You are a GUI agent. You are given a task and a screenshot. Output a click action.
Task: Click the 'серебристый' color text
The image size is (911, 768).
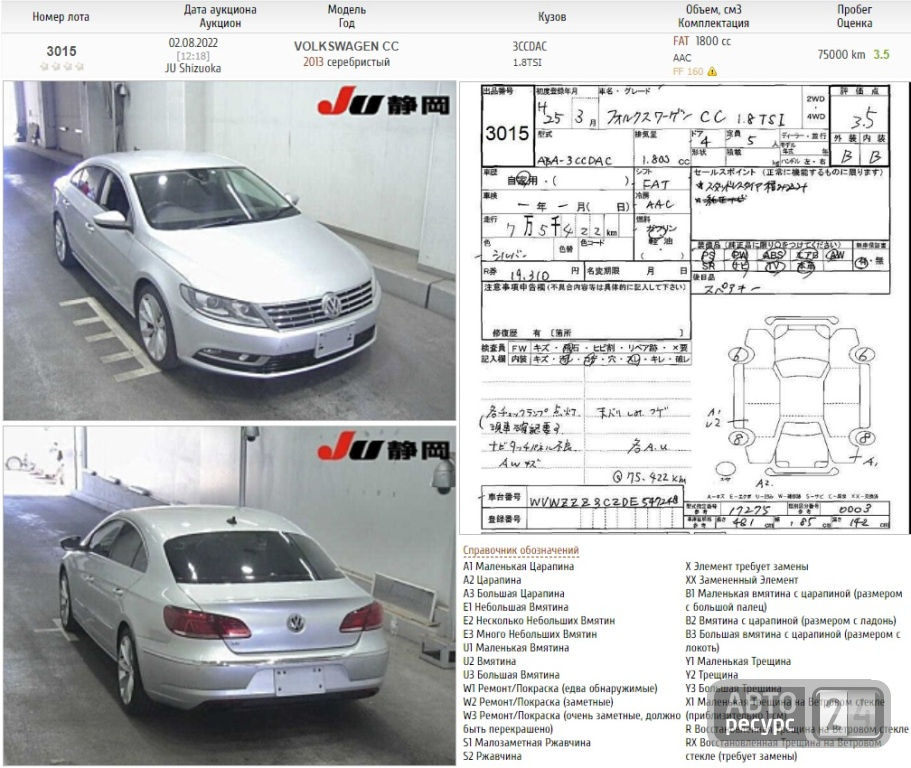click(x=358, y=62)
